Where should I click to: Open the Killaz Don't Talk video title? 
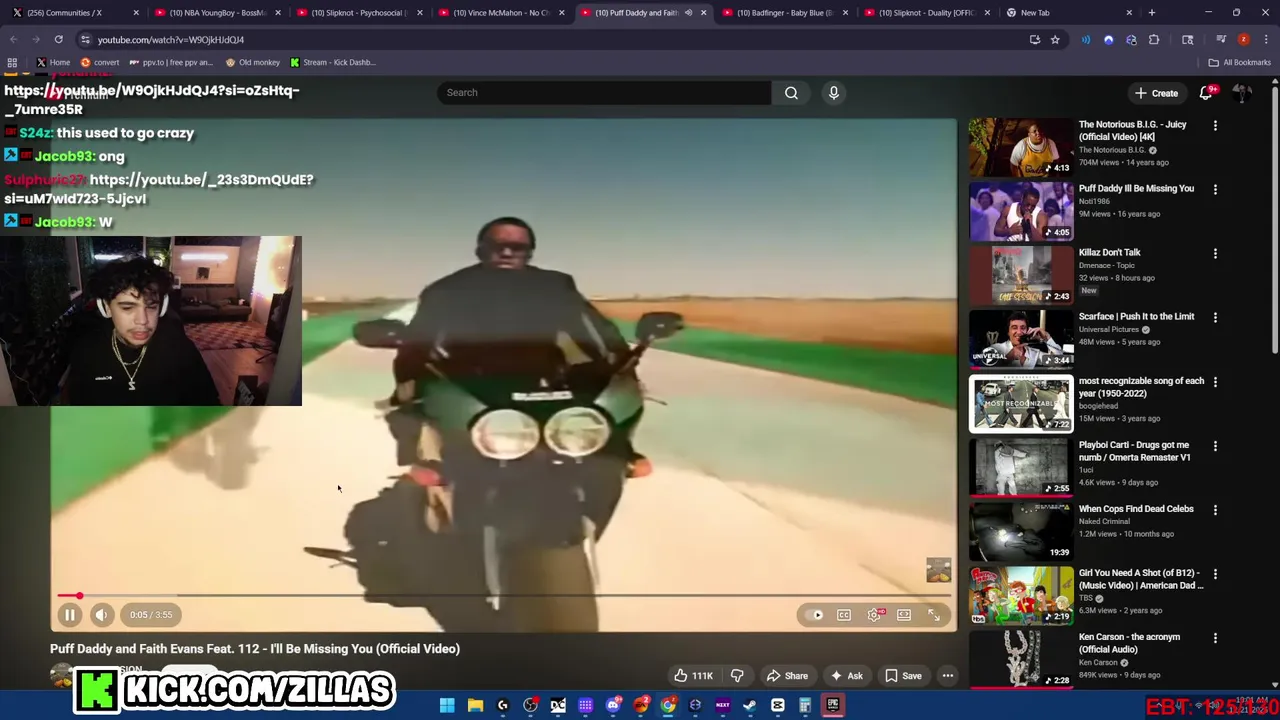[x=1109, y=252]
